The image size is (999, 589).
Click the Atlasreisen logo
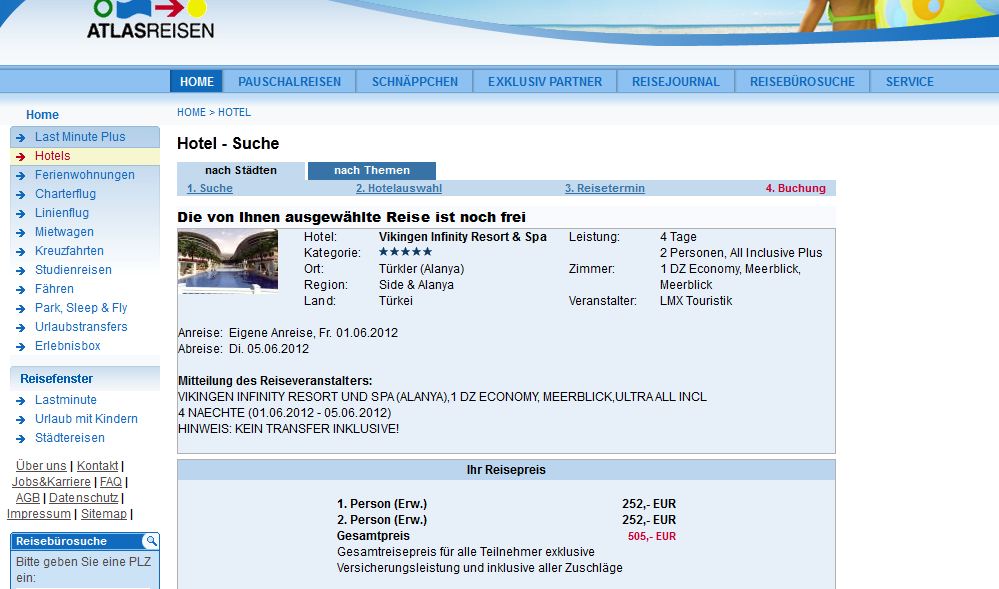(150, 20)
